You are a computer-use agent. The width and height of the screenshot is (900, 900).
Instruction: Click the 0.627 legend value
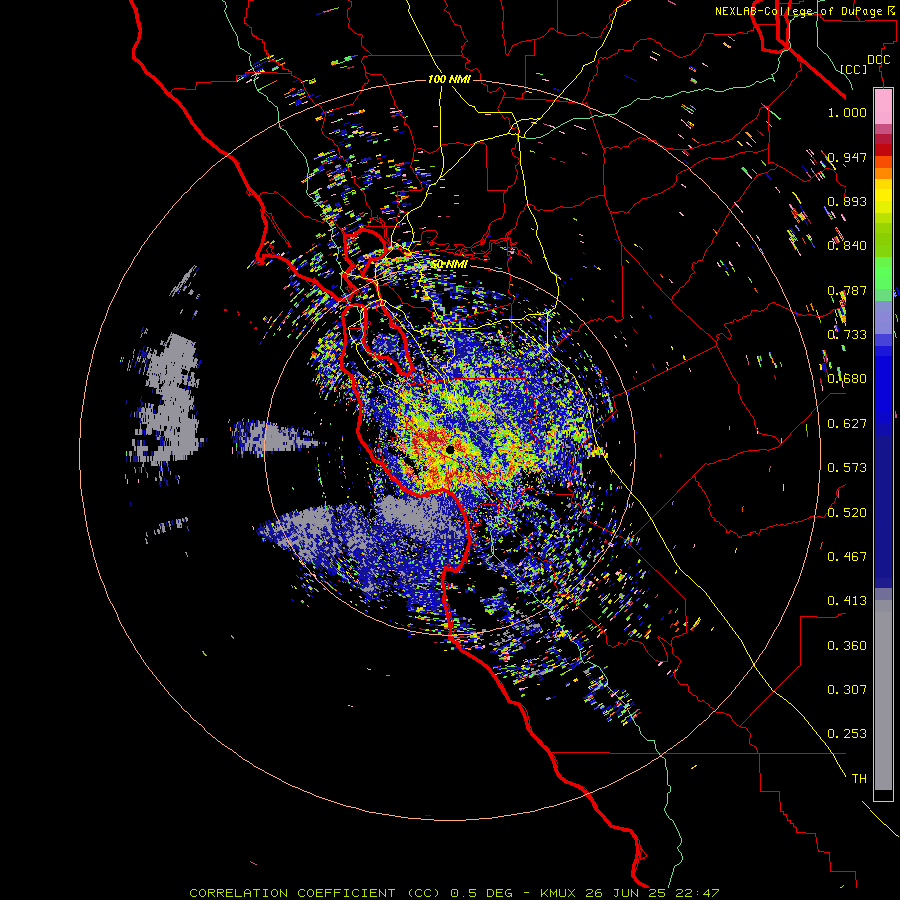(x=847, y=424)
